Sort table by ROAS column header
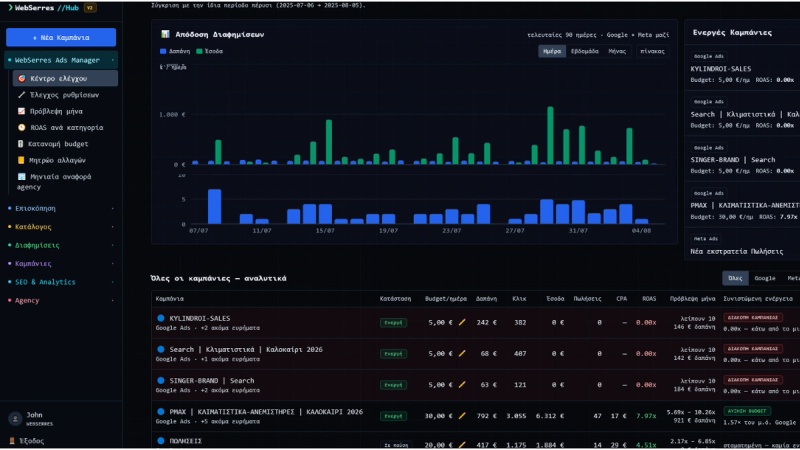Screen dimensions: 800x450 pyautogui.click(x=649, y=298)
